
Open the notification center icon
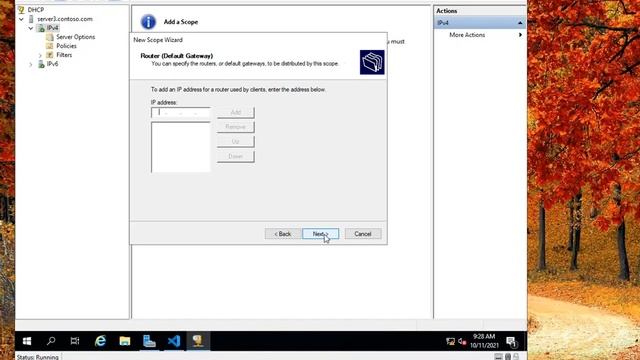511,341
